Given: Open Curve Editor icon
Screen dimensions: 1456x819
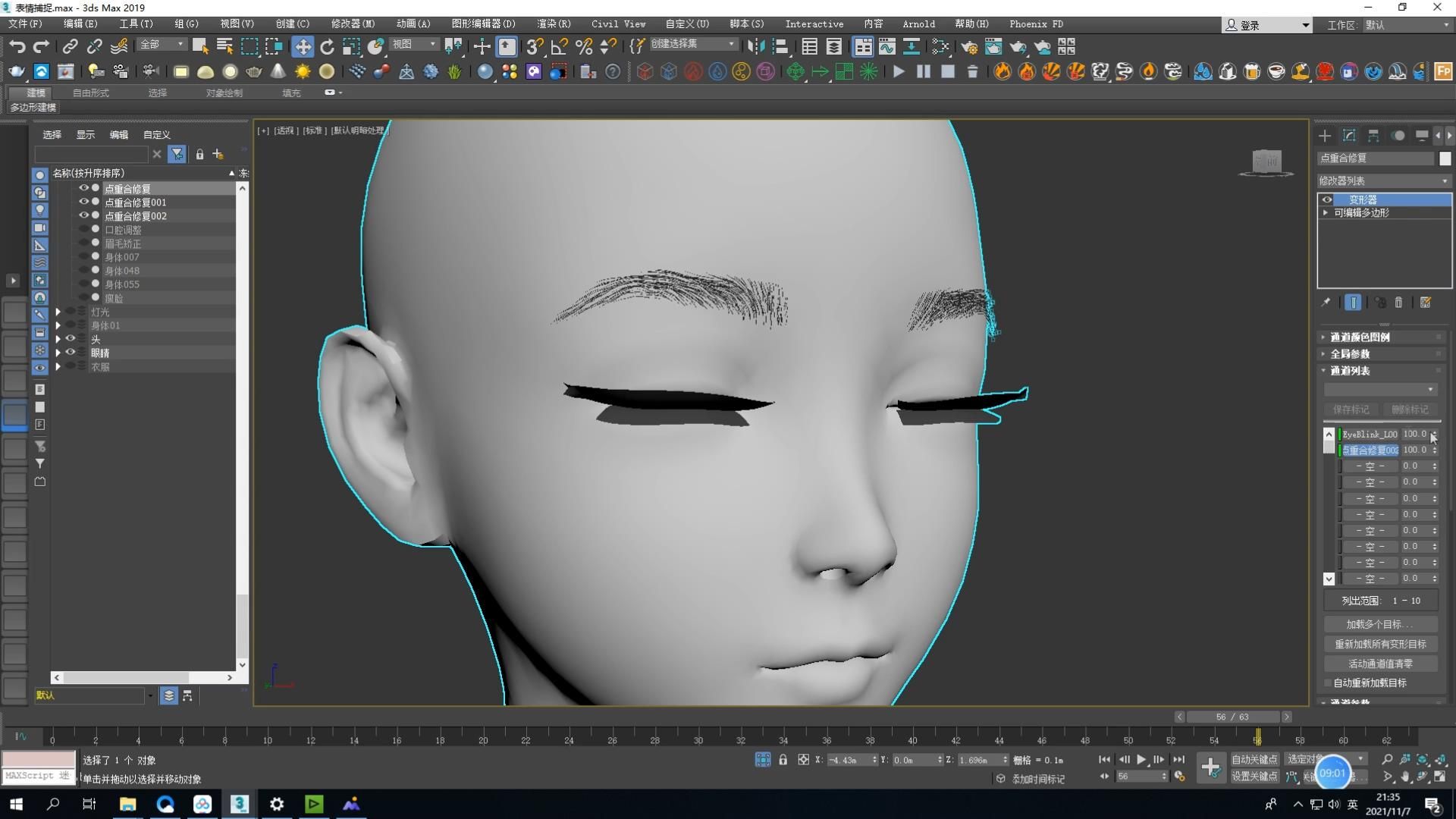Looking at the screenshot, I should (887, 47).
